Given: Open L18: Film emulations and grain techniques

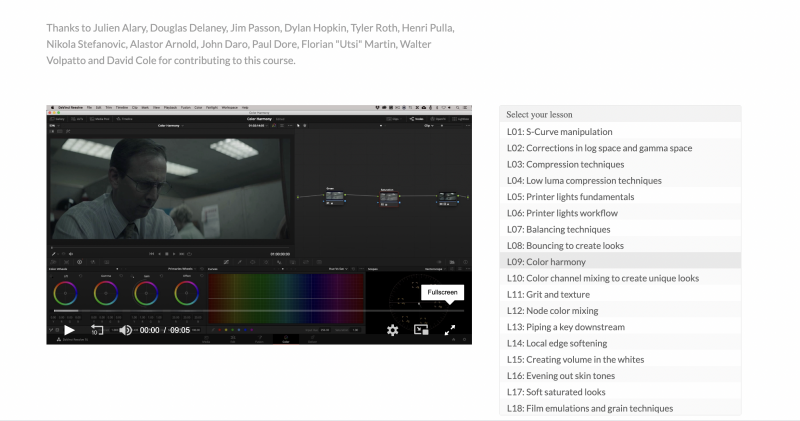Looking at the screenshot, I should tap(620, 408).
